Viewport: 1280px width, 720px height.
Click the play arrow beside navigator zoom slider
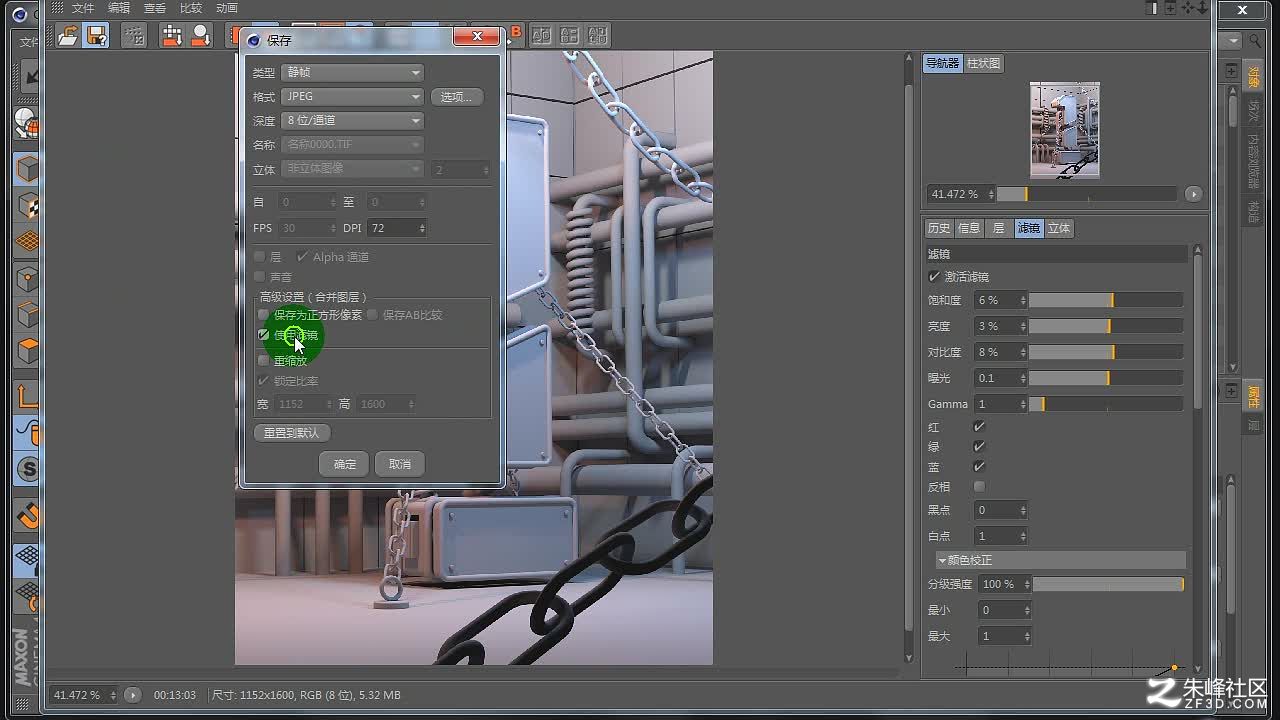(1193, 194)
